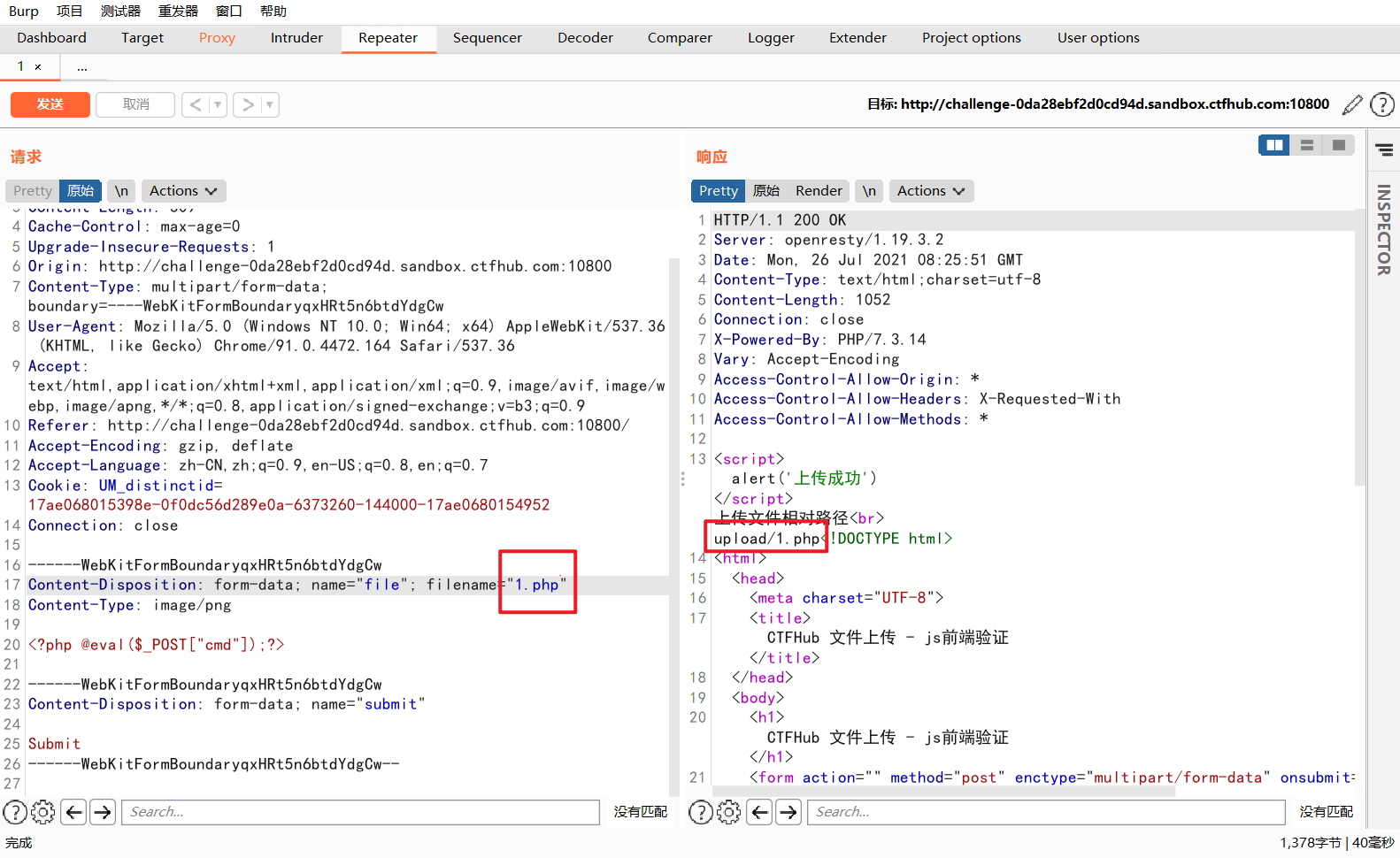
Task: Open back history dropdown arrow
Action: coord(218,104)
